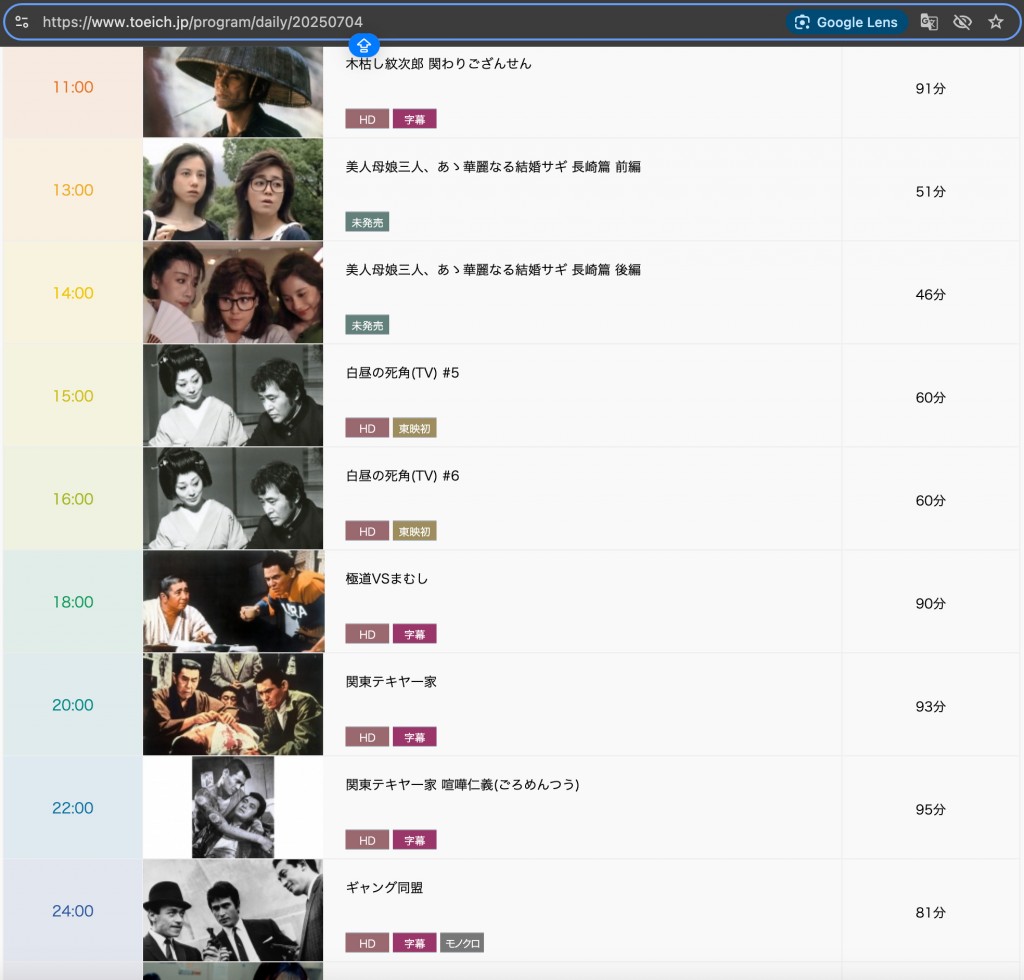The width and height of the screenshot is (1024, 980).
Task: Toggle the crossed-out eye tracking protection icon
Action: [962, 22]
